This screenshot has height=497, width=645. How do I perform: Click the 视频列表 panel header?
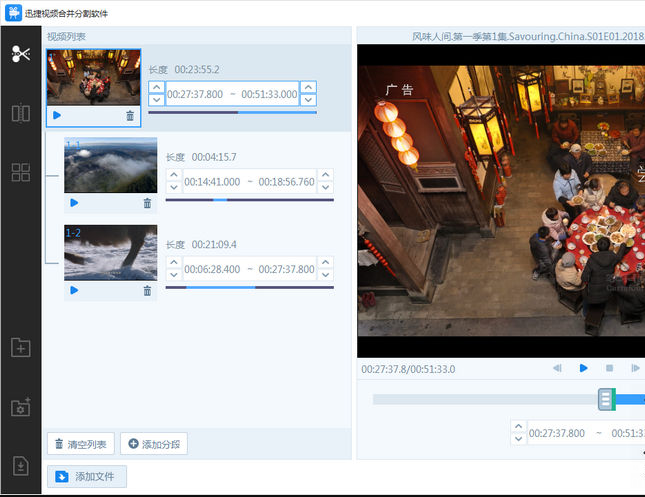point(66,37)
